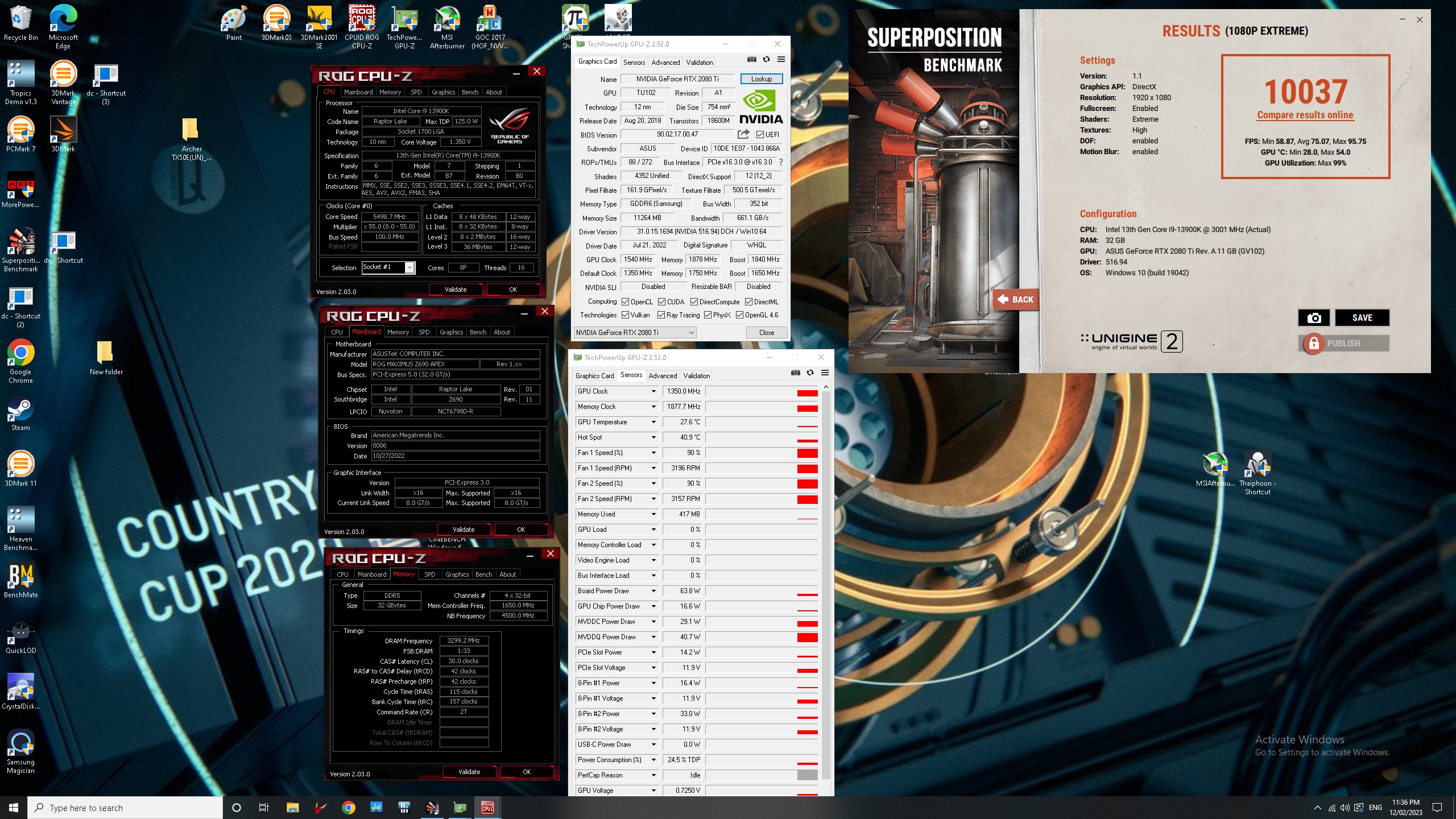Expand GPU Temperature sensor dropdown arrow
Viewport: 1456px width, 819px height.
(x=653, y=422)
